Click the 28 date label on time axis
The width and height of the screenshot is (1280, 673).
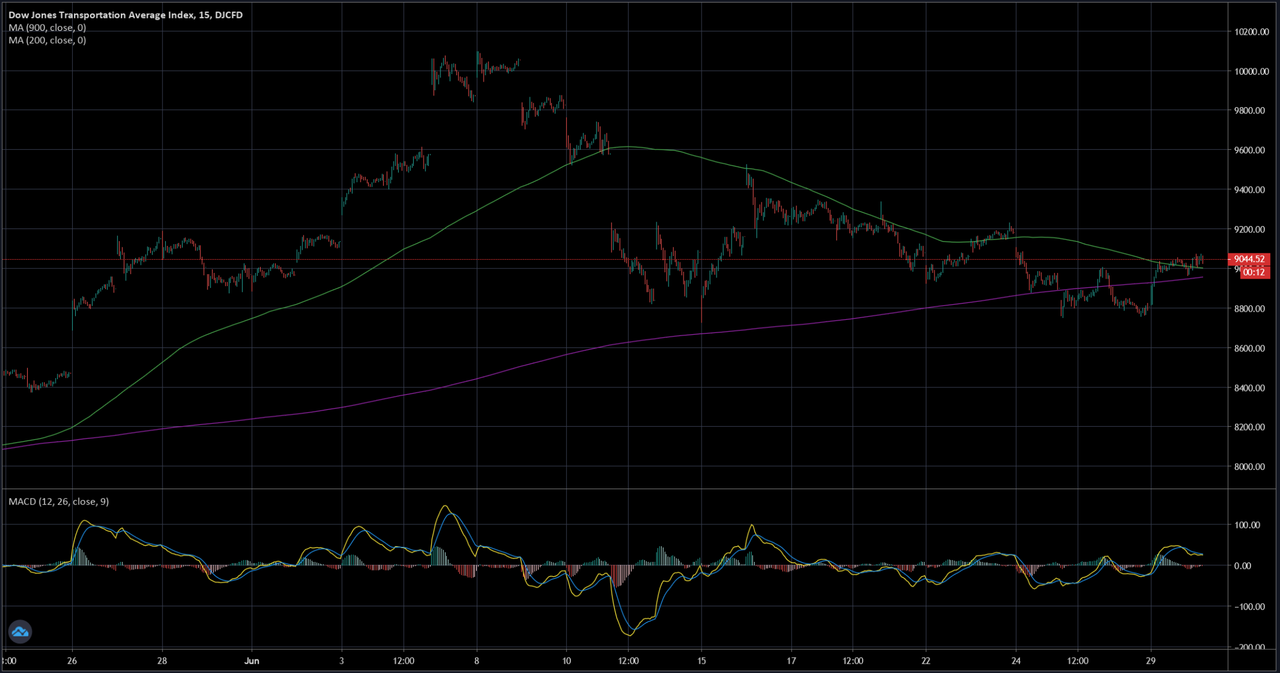162,661
